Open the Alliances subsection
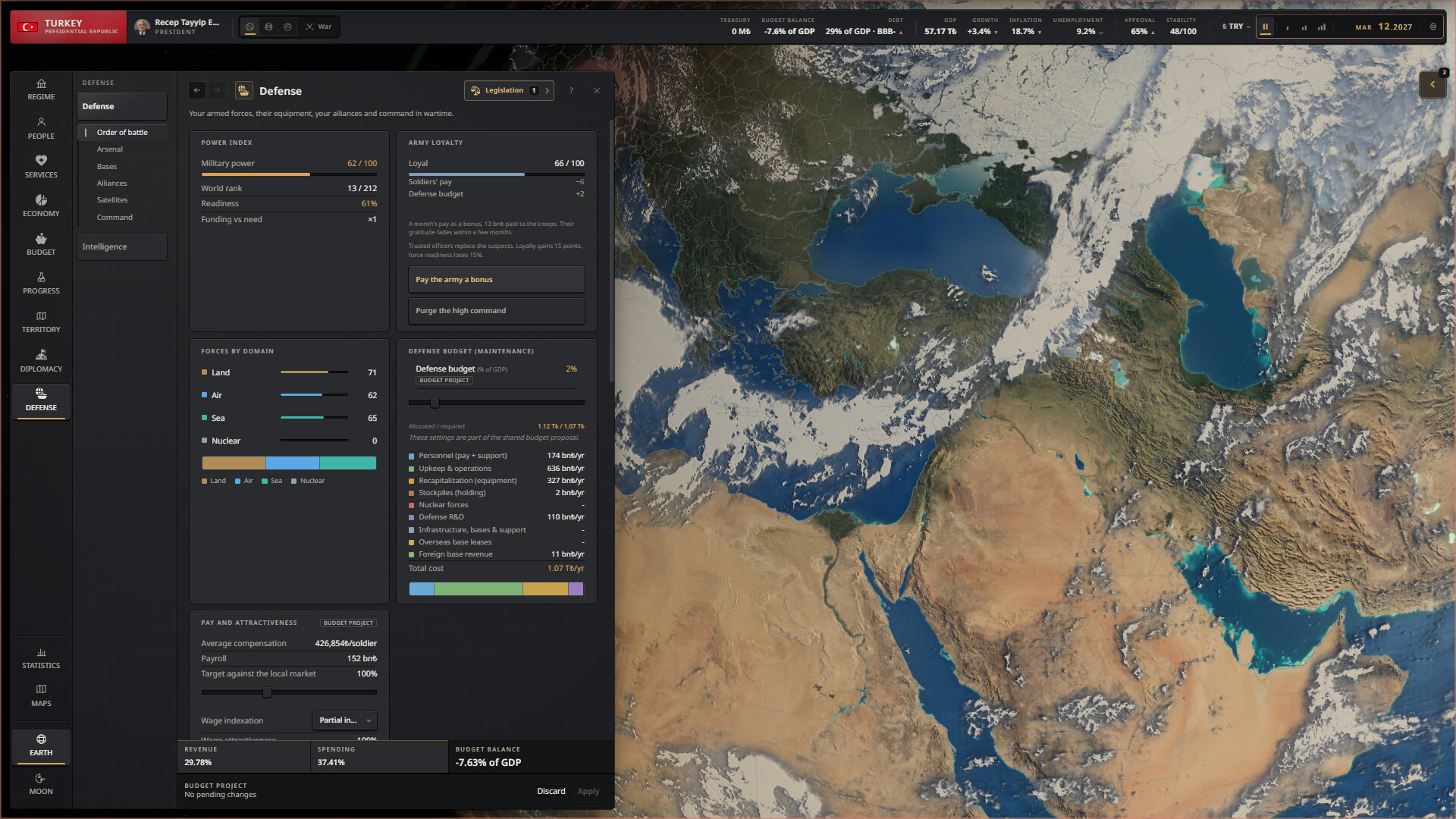 point(112,184)
